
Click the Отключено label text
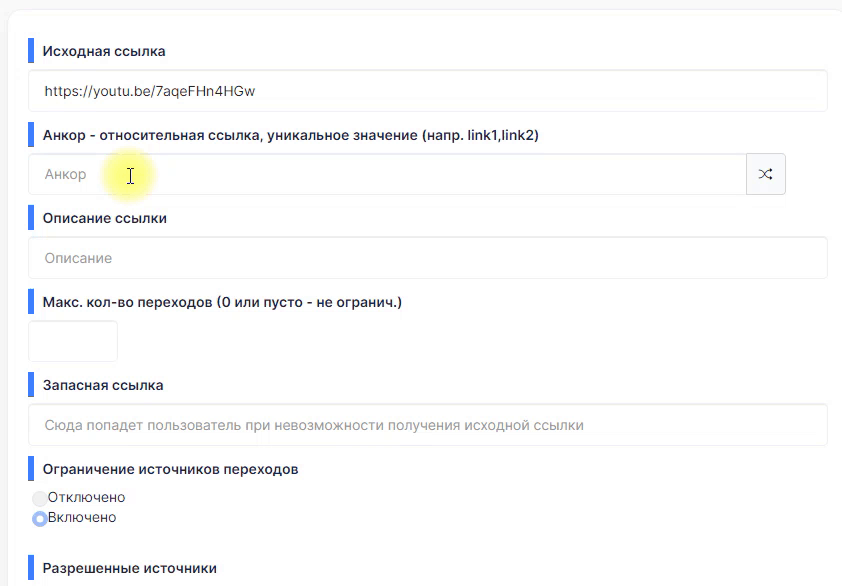click(x=86, y=497)
